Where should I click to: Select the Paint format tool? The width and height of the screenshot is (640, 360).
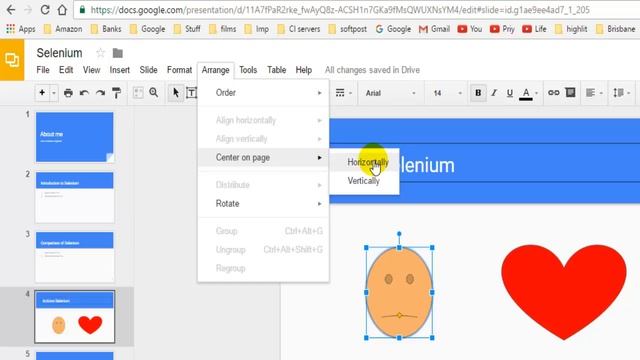point(116,93)
